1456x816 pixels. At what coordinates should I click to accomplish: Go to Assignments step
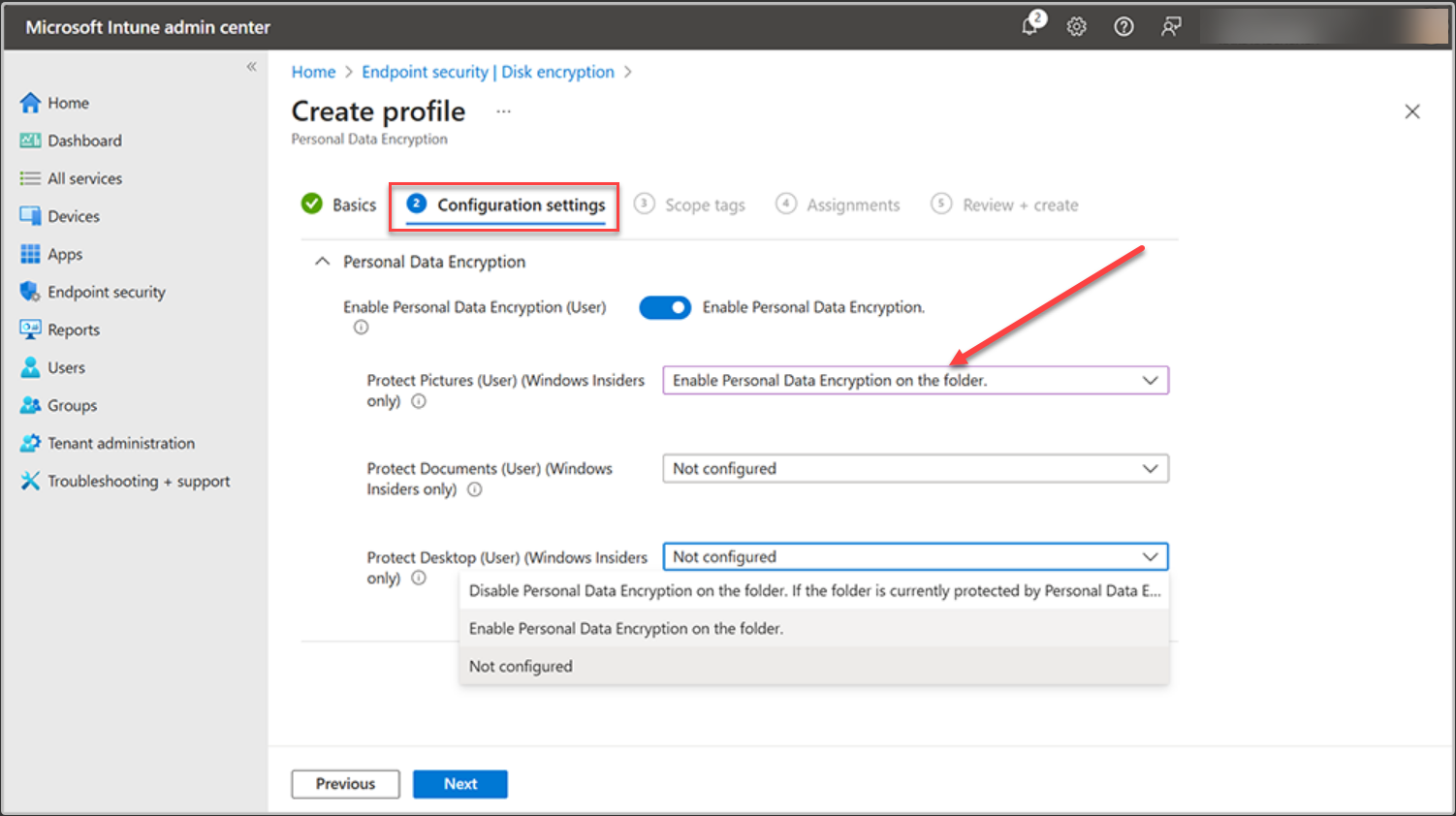click(x=838, y=204)
